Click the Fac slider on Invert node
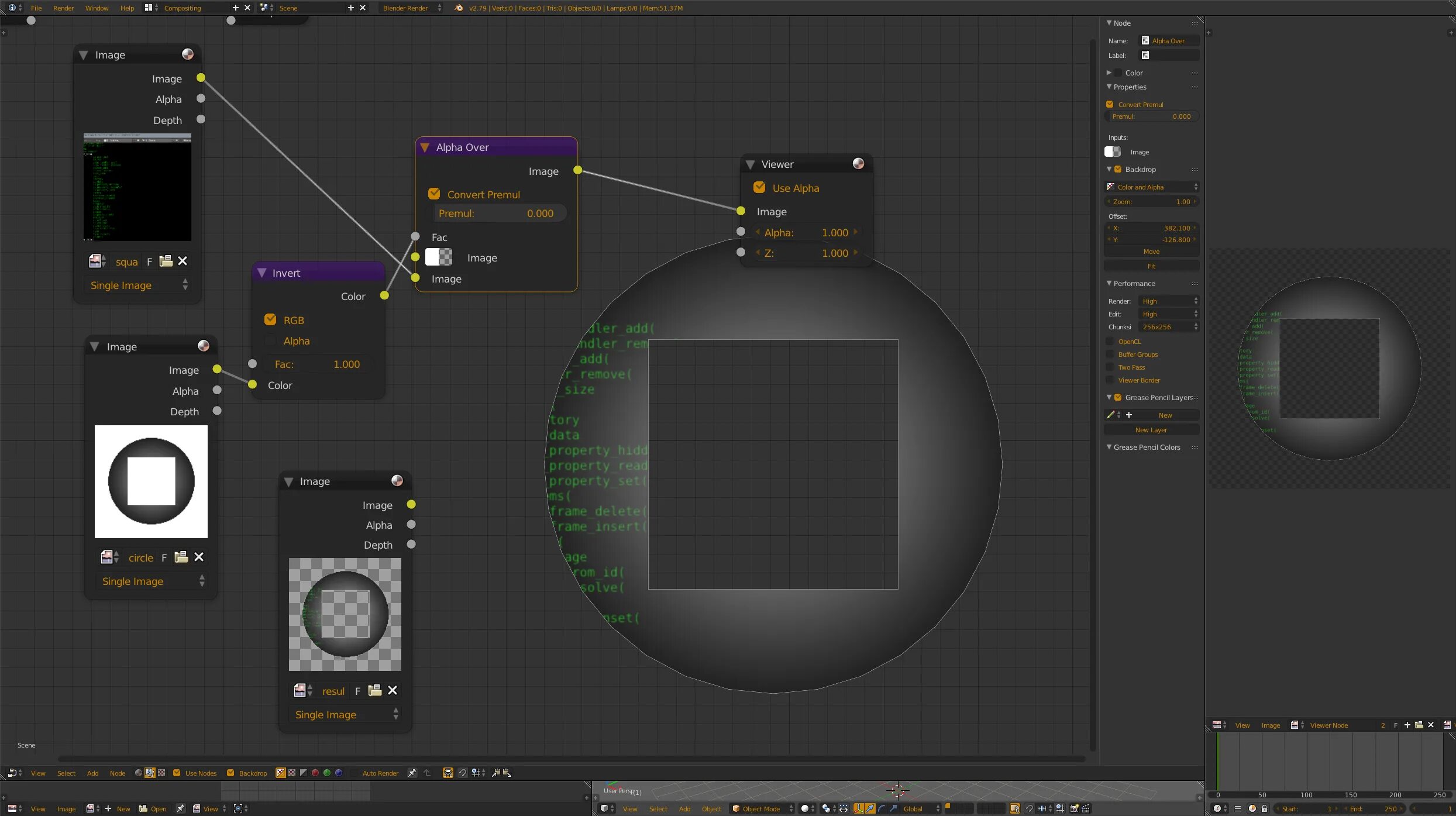 (317, 364)
